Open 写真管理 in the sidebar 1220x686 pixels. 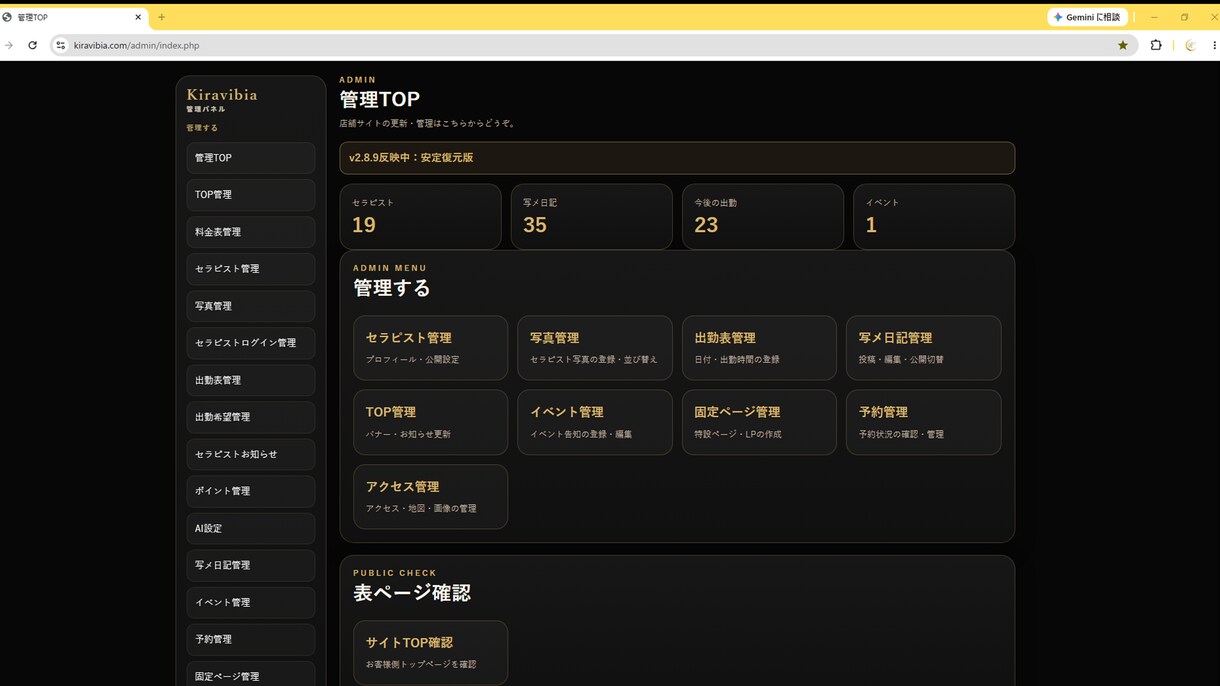(250, 306)
